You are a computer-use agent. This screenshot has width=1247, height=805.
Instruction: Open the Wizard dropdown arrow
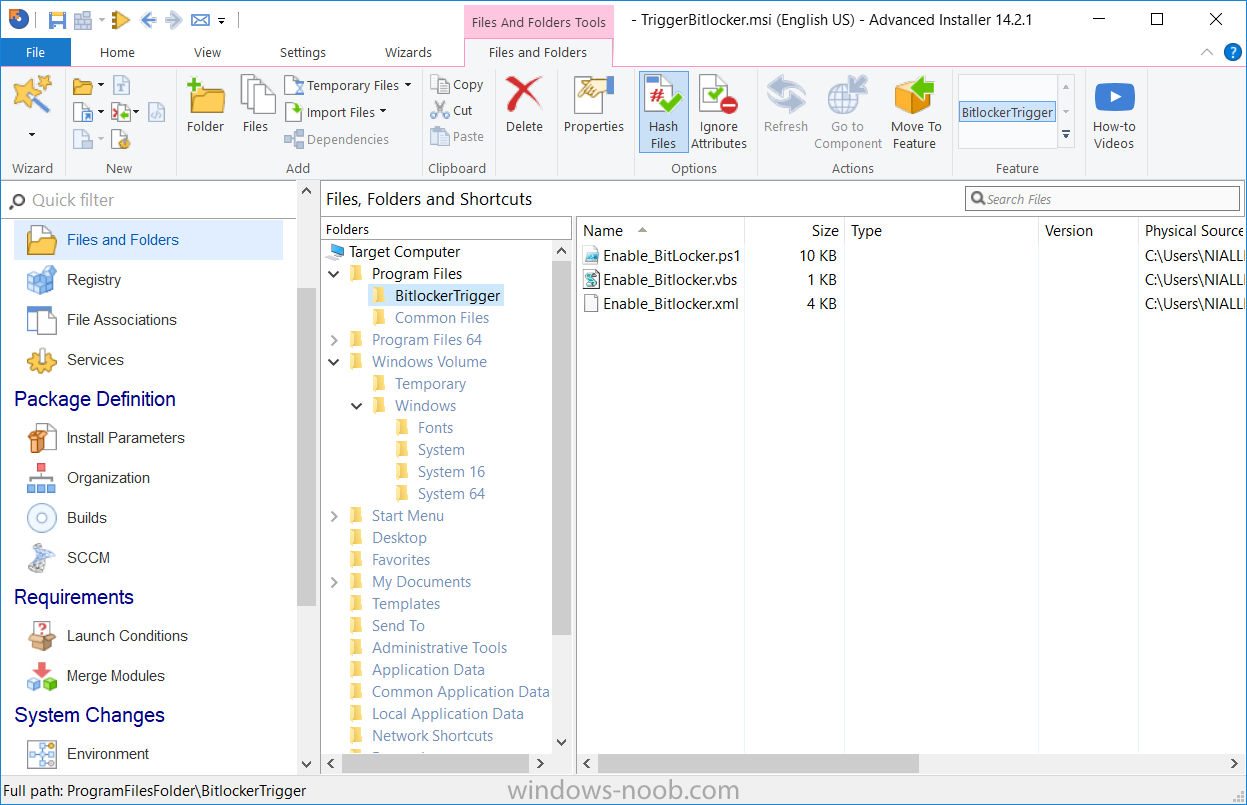[x=32, y=135]
